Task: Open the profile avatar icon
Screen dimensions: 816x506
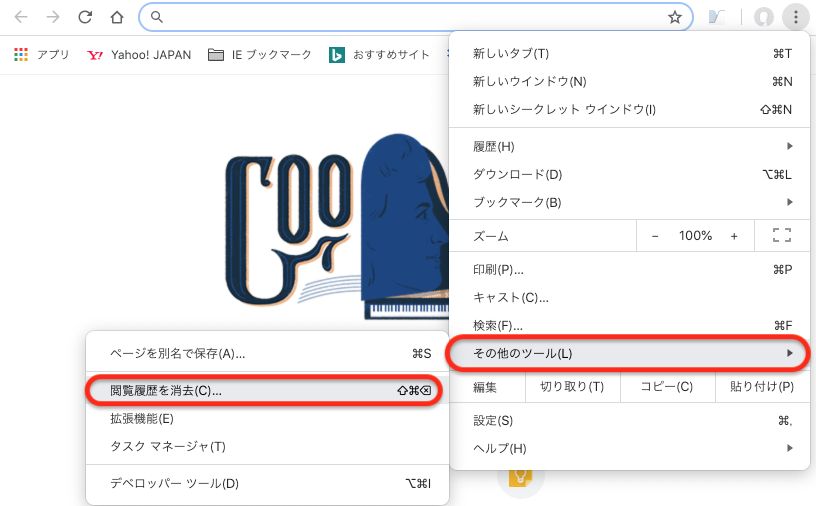Action: pyautogui.click(x=764, y=17)
